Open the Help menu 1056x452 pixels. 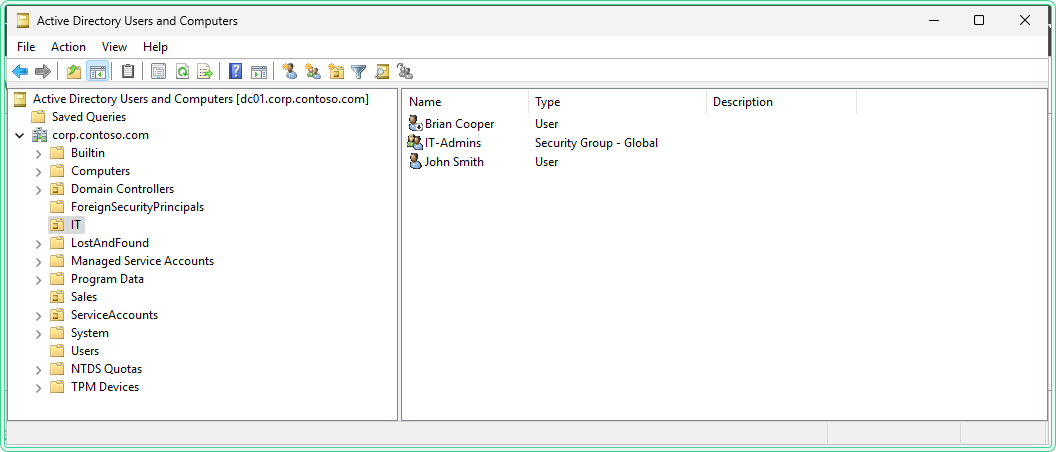click(156, 46)
